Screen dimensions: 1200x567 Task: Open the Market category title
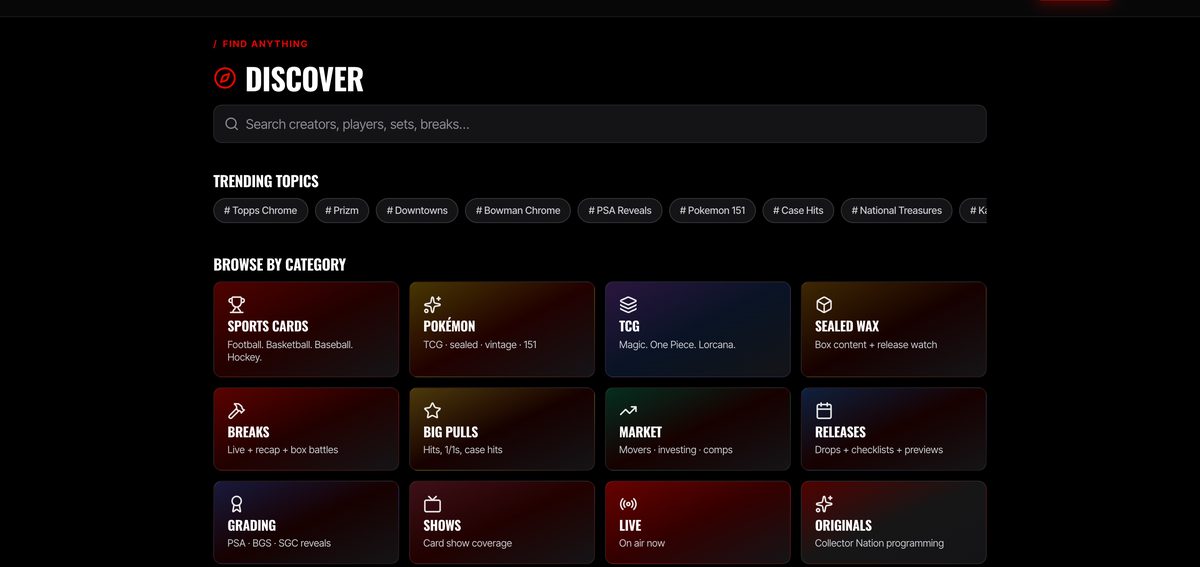[640, 432]
